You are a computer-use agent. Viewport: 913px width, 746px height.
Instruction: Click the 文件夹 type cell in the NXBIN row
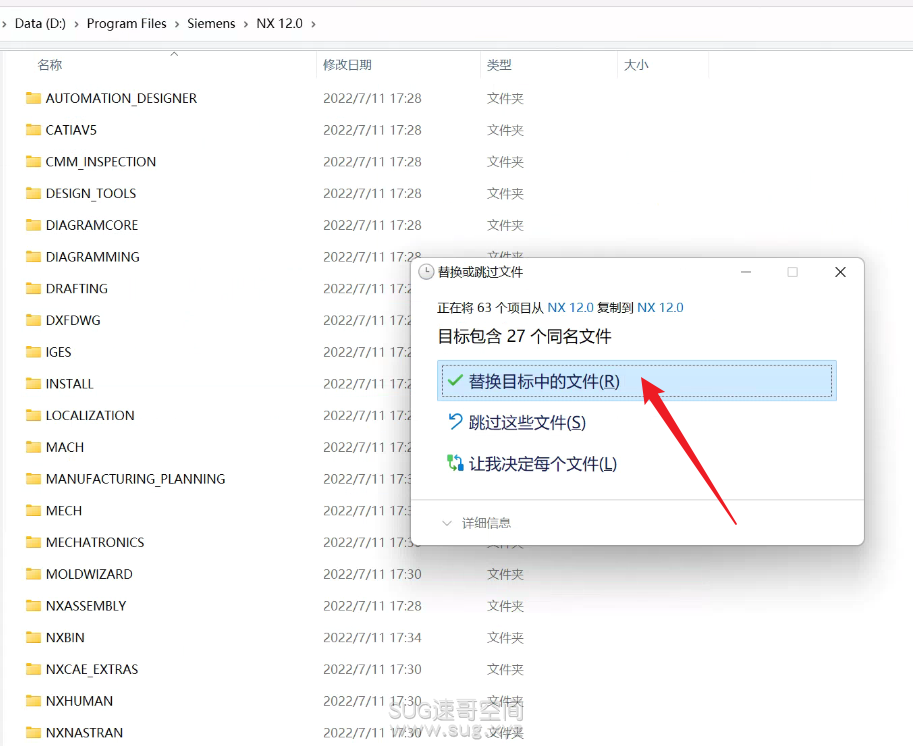pos(505,638)
